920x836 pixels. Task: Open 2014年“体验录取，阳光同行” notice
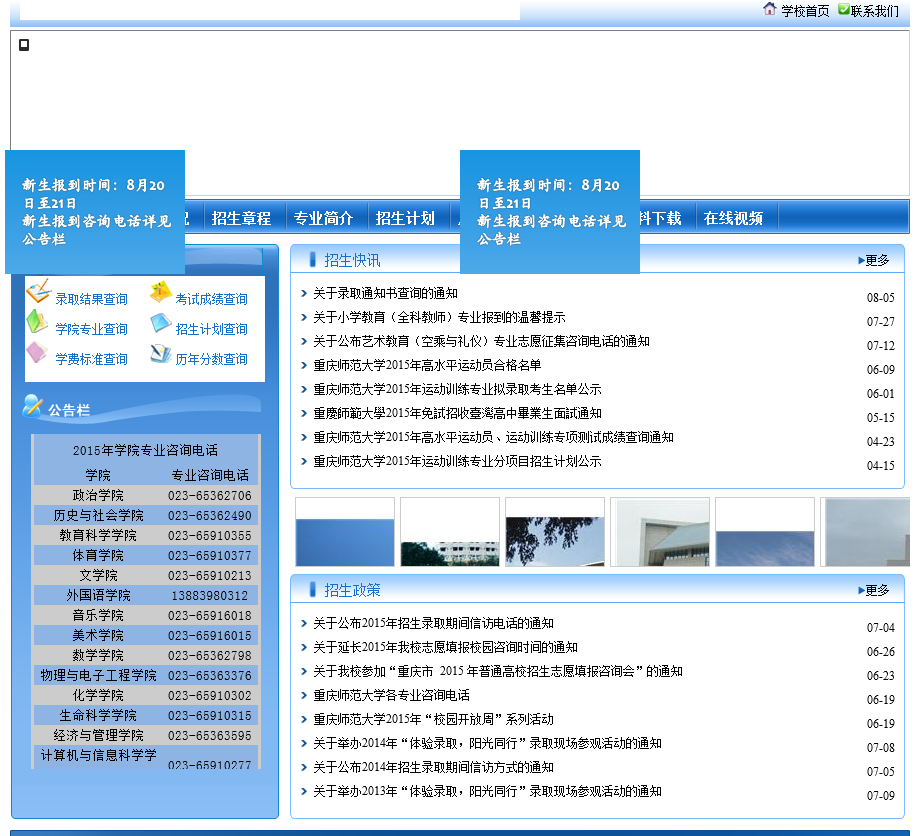pos(487,743)
